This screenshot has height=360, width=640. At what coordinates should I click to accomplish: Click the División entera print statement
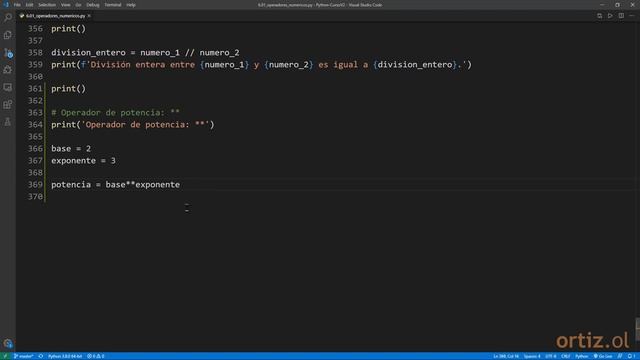[x=261, y=64]
